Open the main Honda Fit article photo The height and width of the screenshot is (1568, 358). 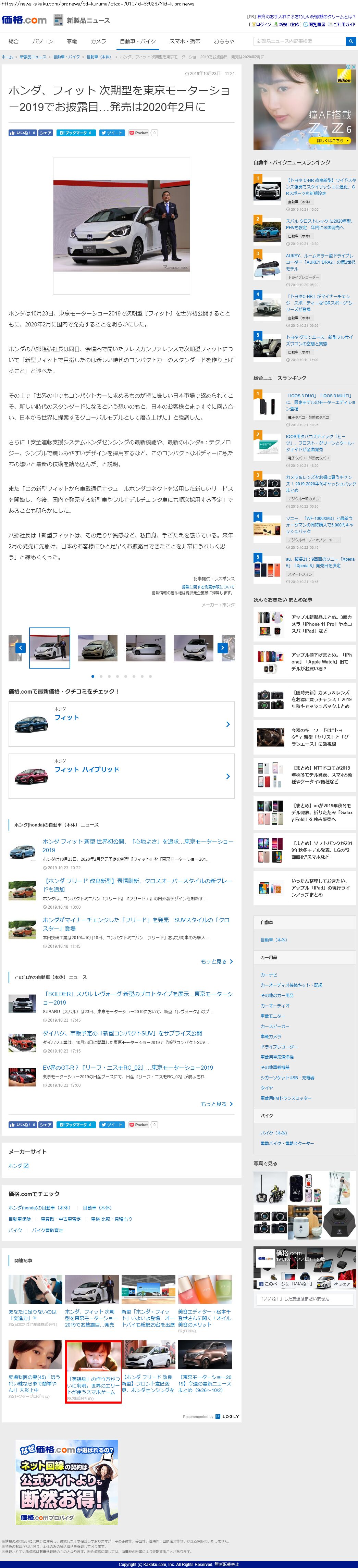(121, 226)
